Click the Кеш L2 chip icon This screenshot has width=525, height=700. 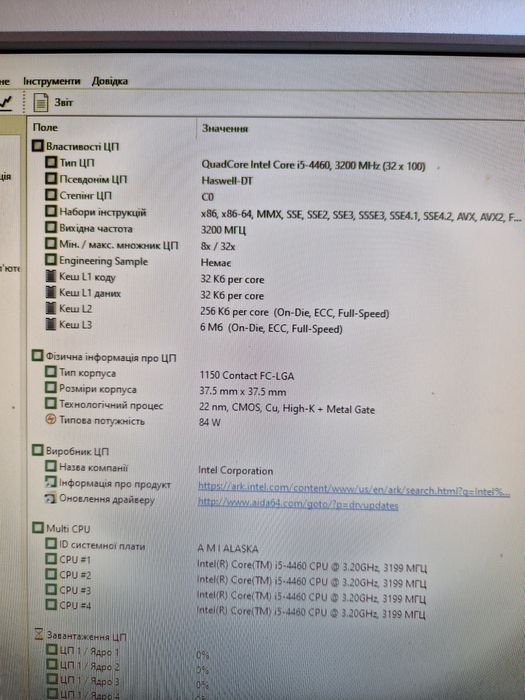coord(51,308)
